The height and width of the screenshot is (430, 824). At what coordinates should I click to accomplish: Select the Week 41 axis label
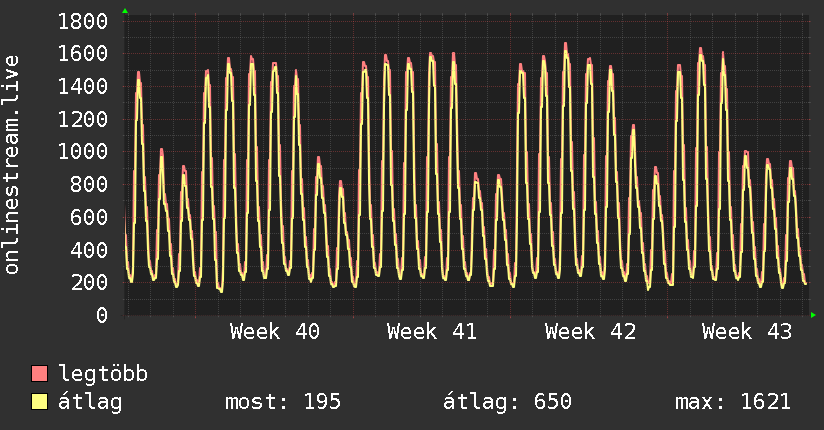[x=432, y=332]
